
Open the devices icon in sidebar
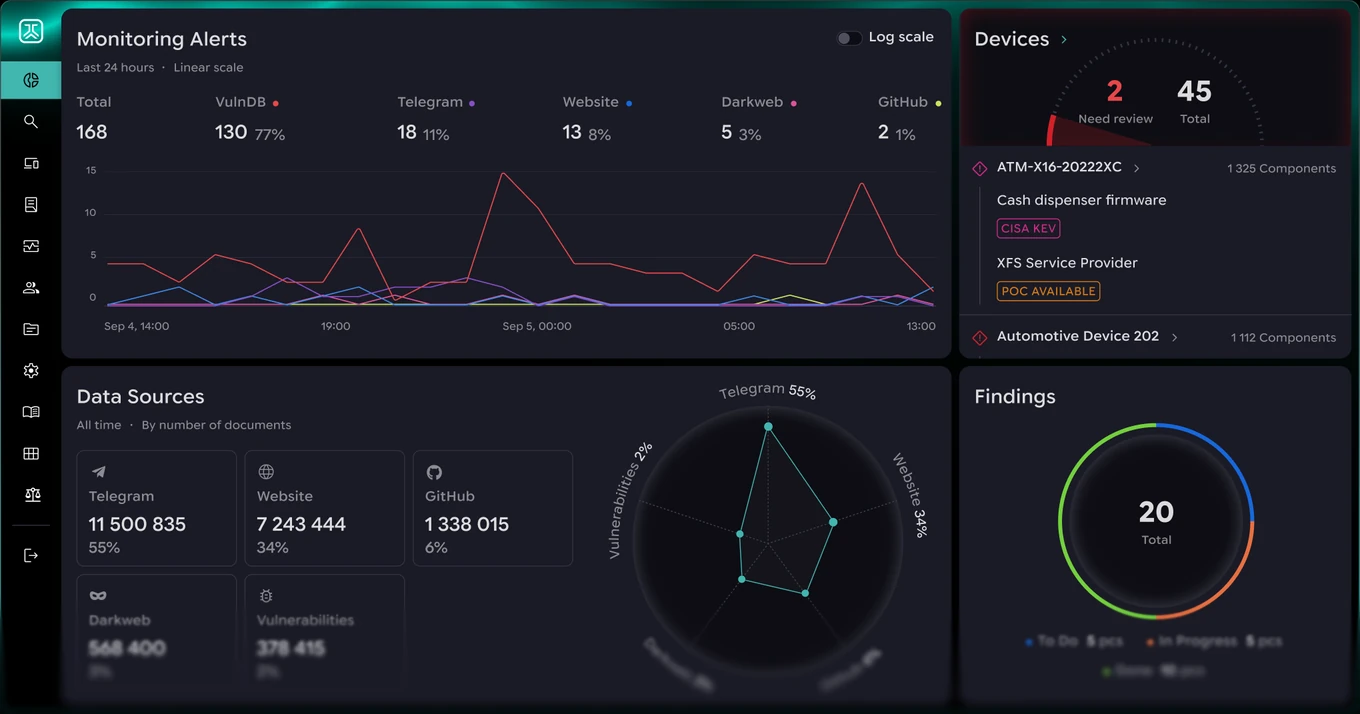pos(31,163)
